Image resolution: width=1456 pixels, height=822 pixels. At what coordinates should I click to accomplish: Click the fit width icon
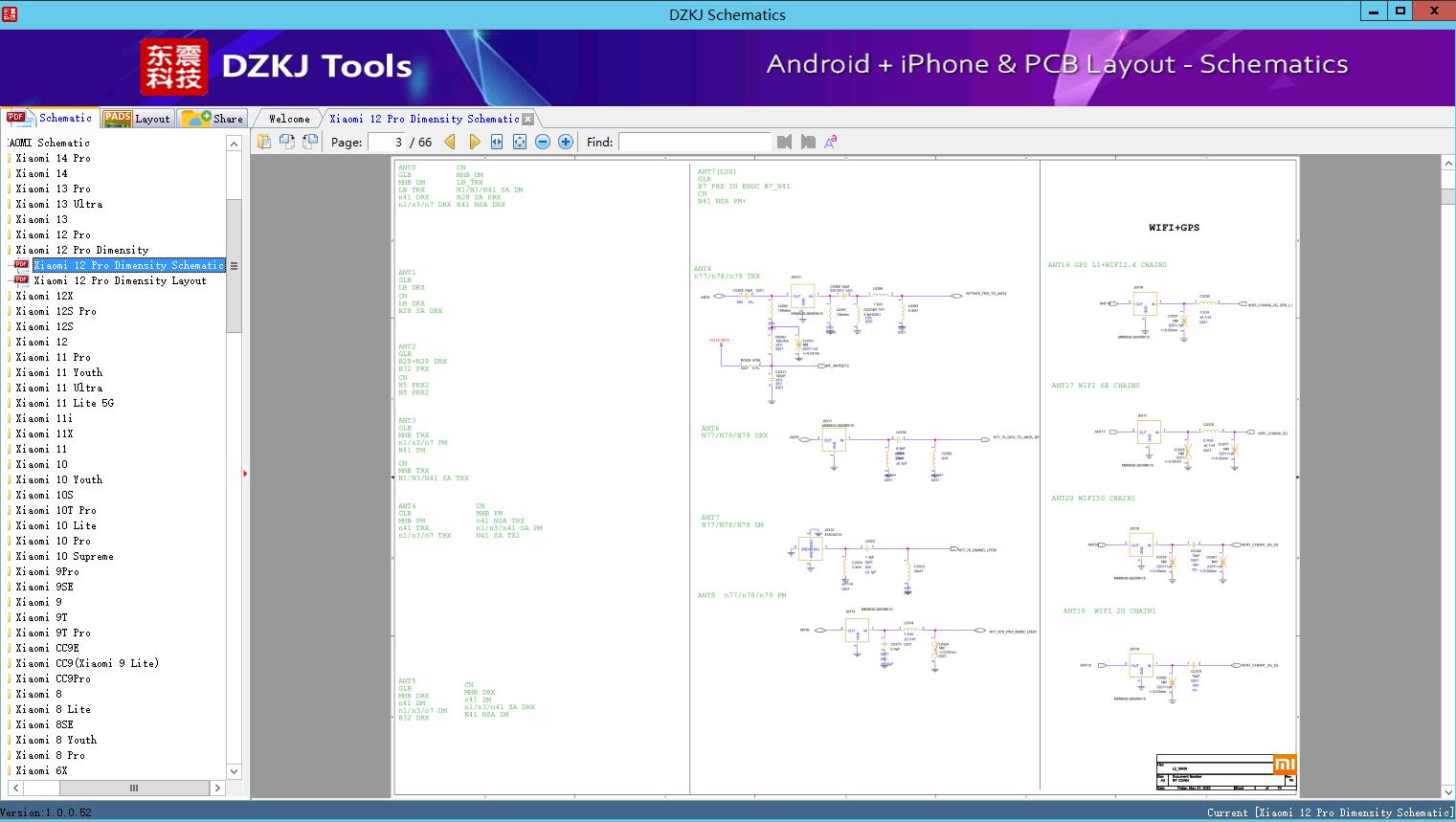tap(497, 142)
